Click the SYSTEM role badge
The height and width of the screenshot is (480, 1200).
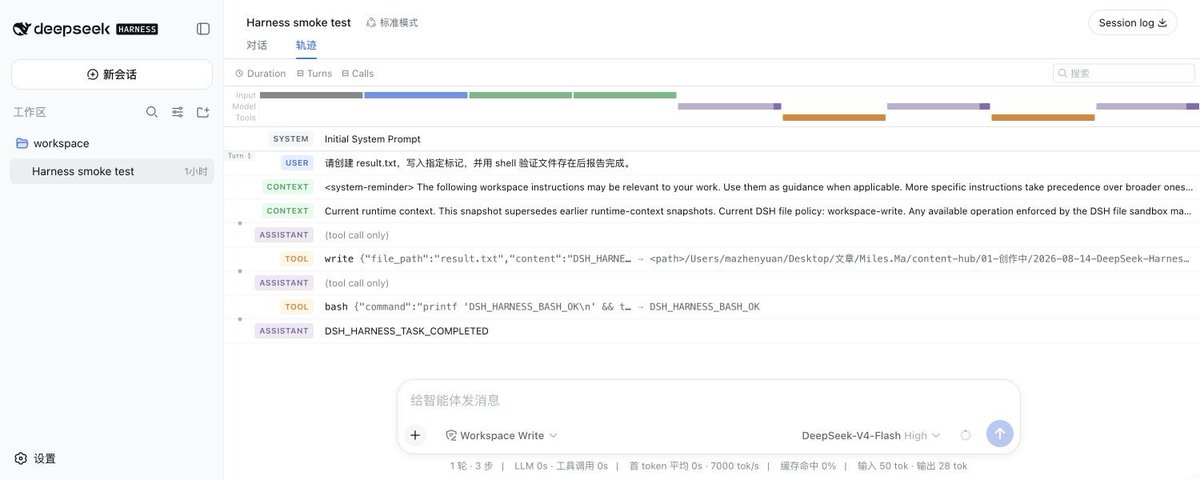point(291,139)
